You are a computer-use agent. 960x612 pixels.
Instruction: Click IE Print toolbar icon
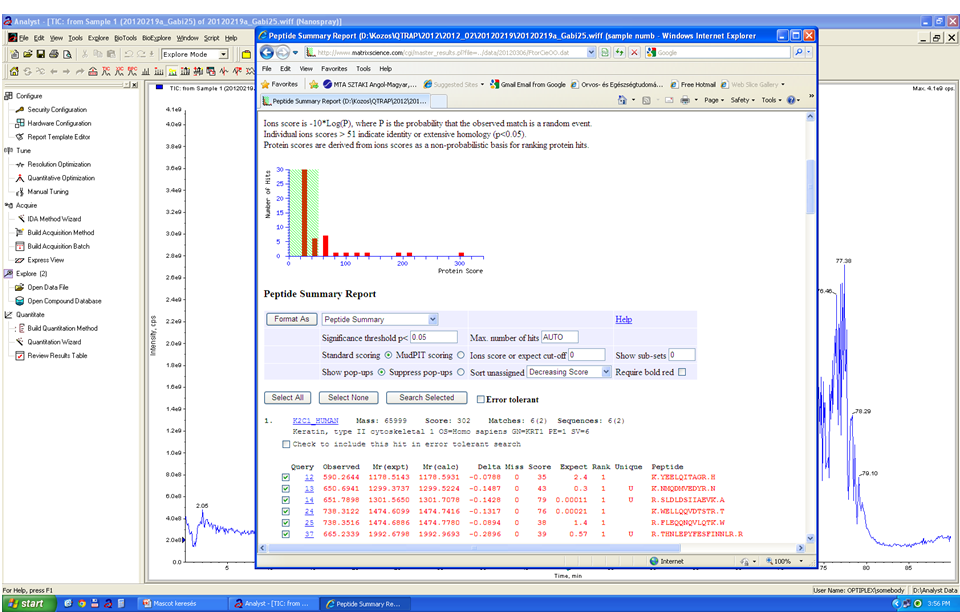685,100
